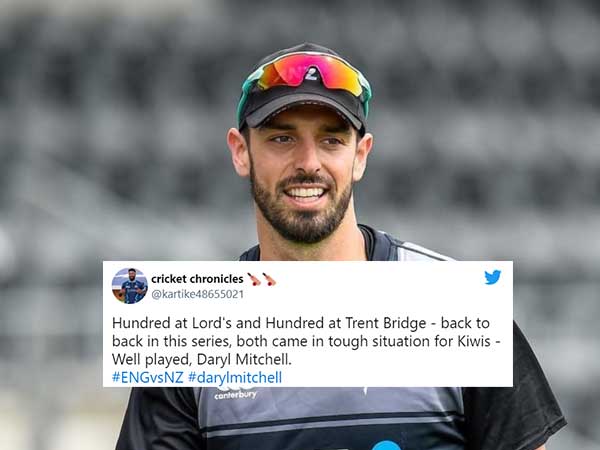
Task: Click the first cricket bat emoji
Action: coord(254,279)
